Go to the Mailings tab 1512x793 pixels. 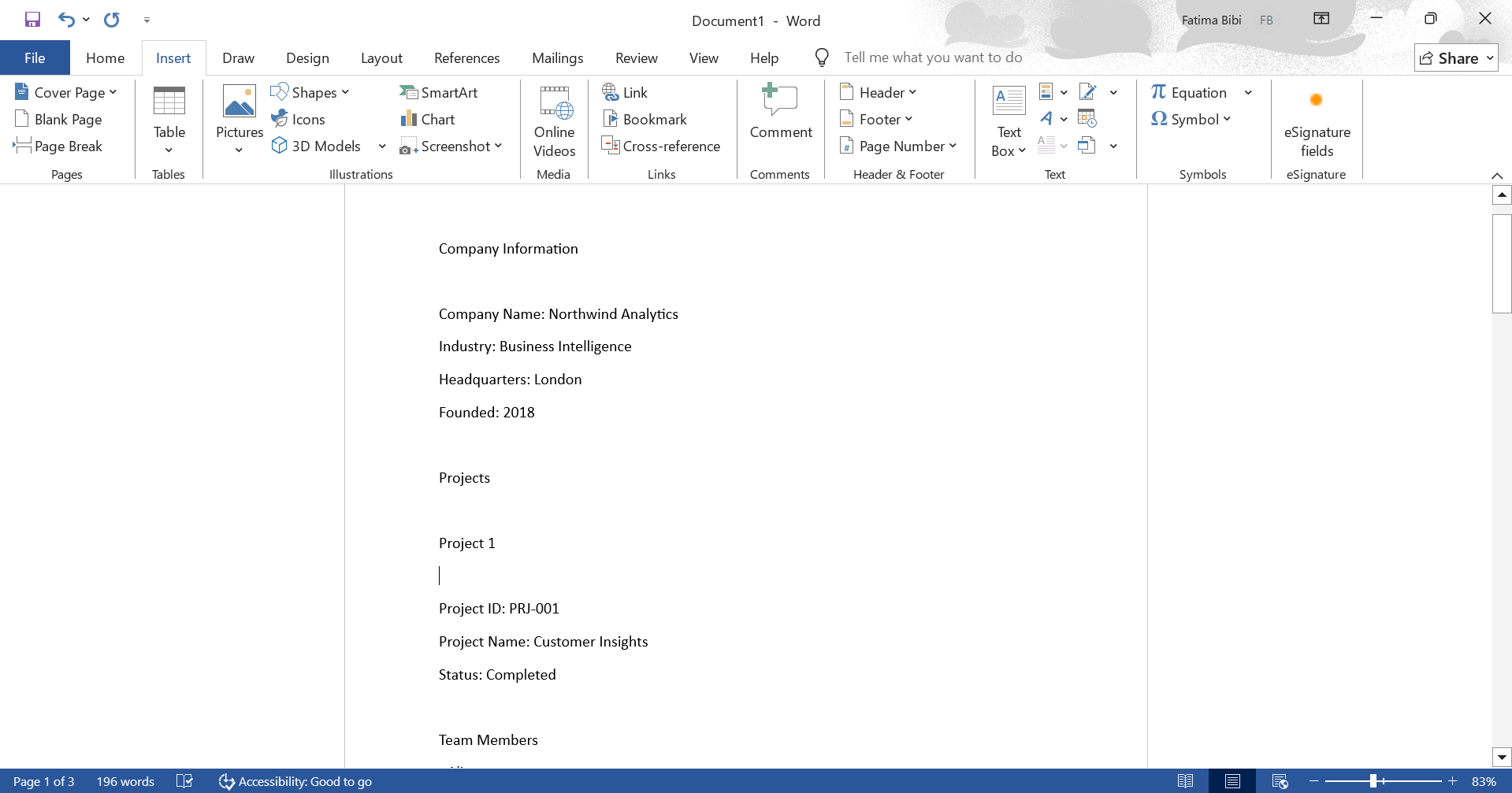click(x=557, y=57)
